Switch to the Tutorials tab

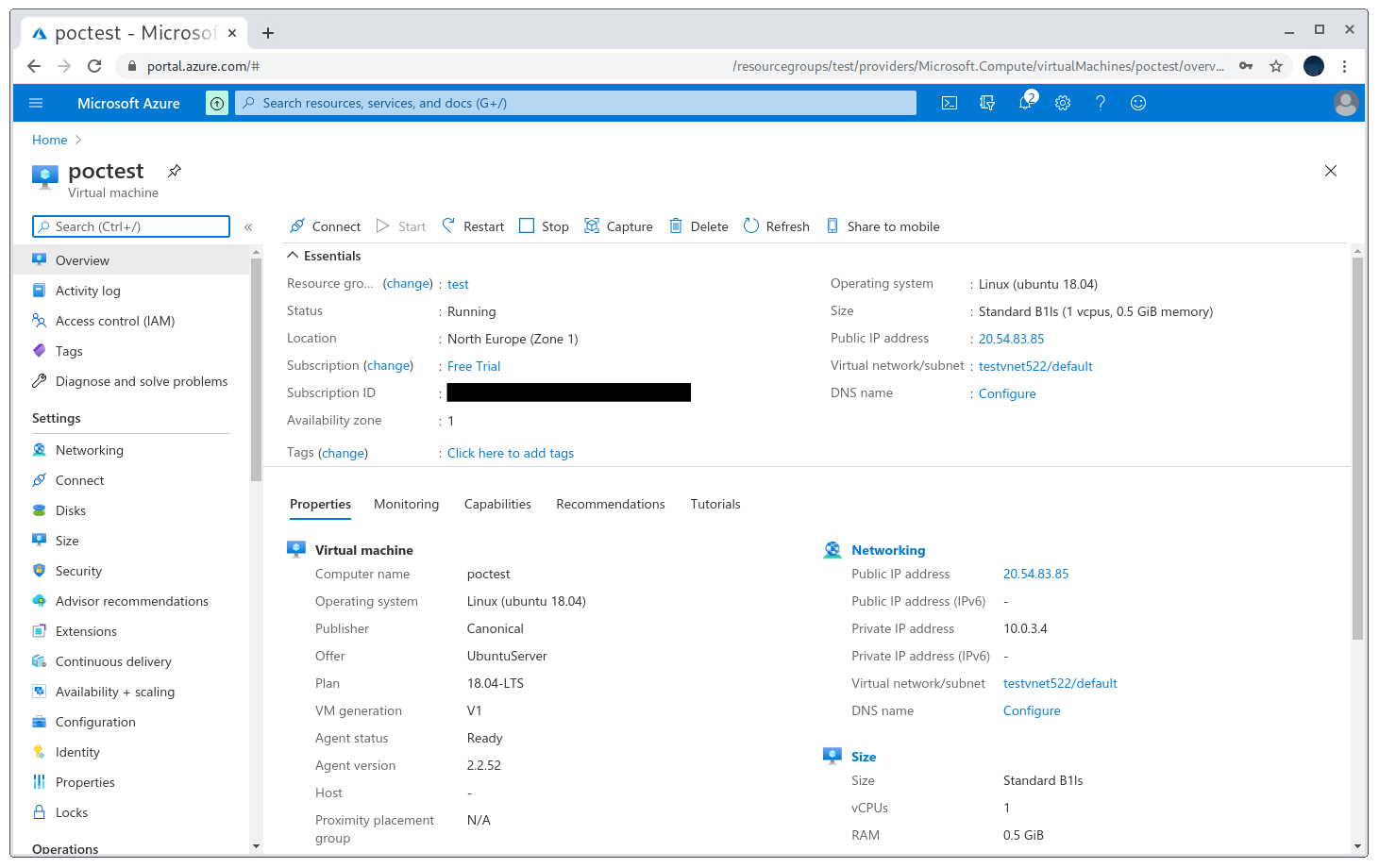pos(715,504)
